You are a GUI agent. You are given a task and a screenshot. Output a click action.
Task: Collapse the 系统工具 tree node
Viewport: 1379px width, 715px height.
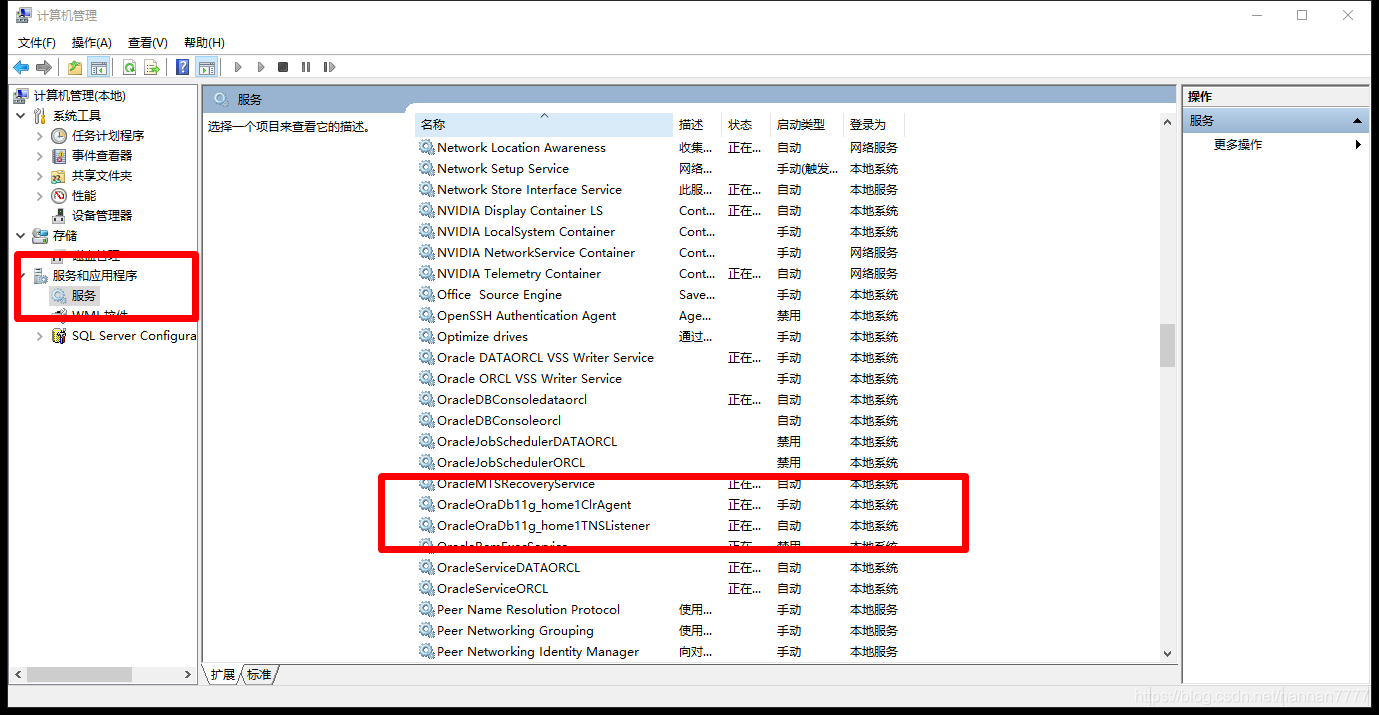point(21,115)
